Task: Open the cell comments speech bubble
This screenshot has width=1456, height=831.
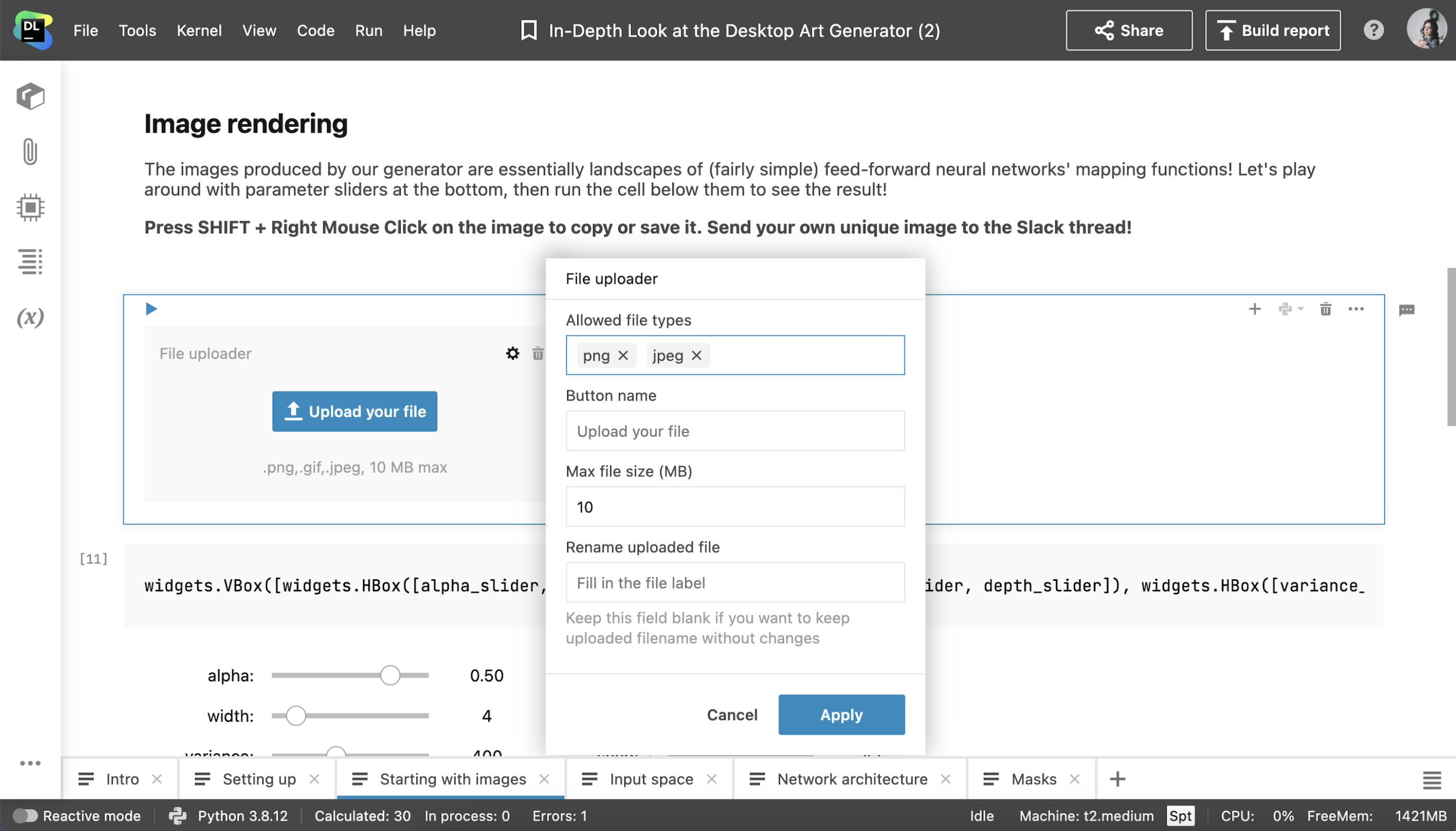Action: (x=1407, y=310)
